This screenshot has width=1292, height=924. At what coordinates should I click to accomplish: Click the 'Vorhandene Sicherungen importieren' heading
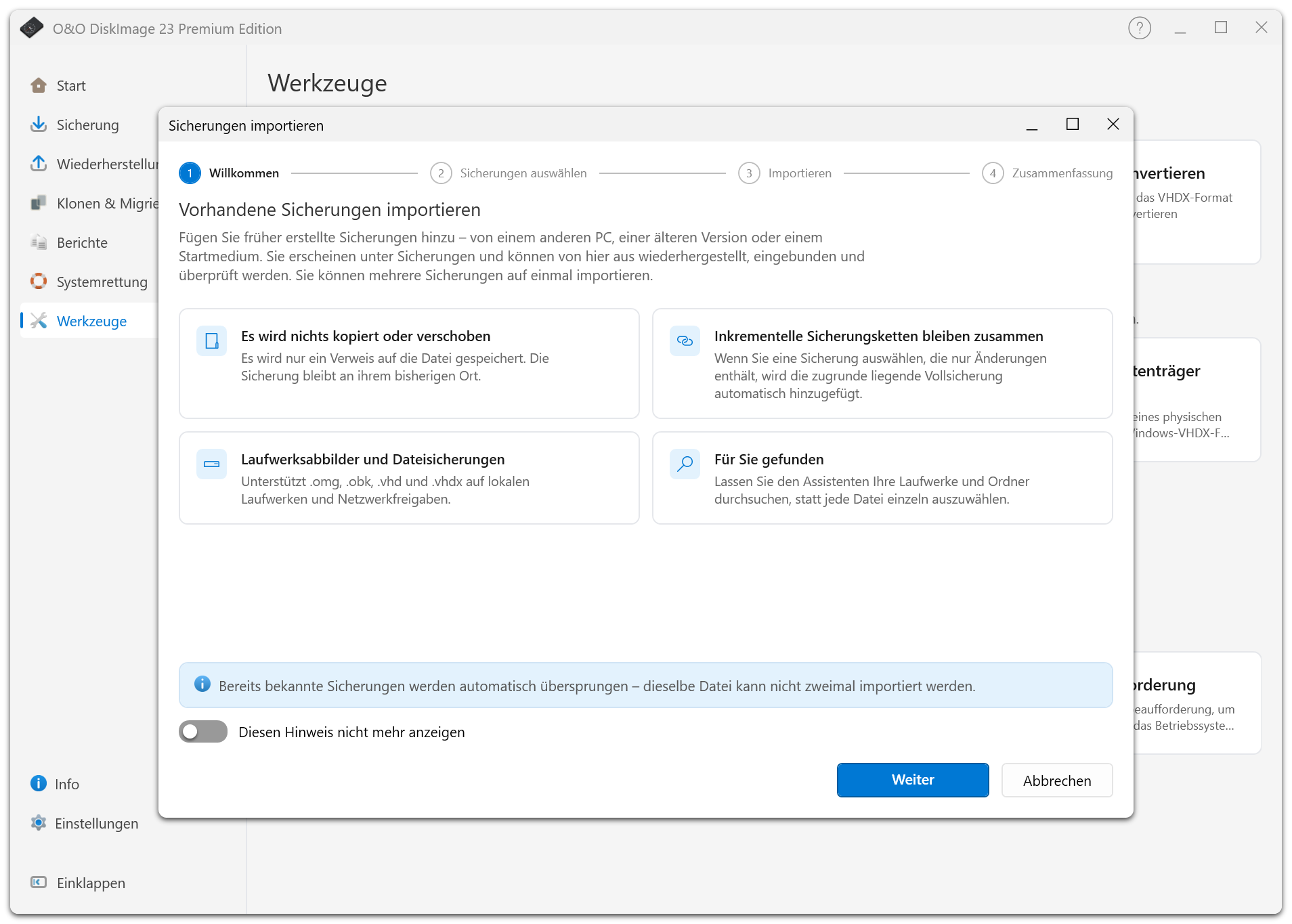pyautogui.click(x=330, y=210)
